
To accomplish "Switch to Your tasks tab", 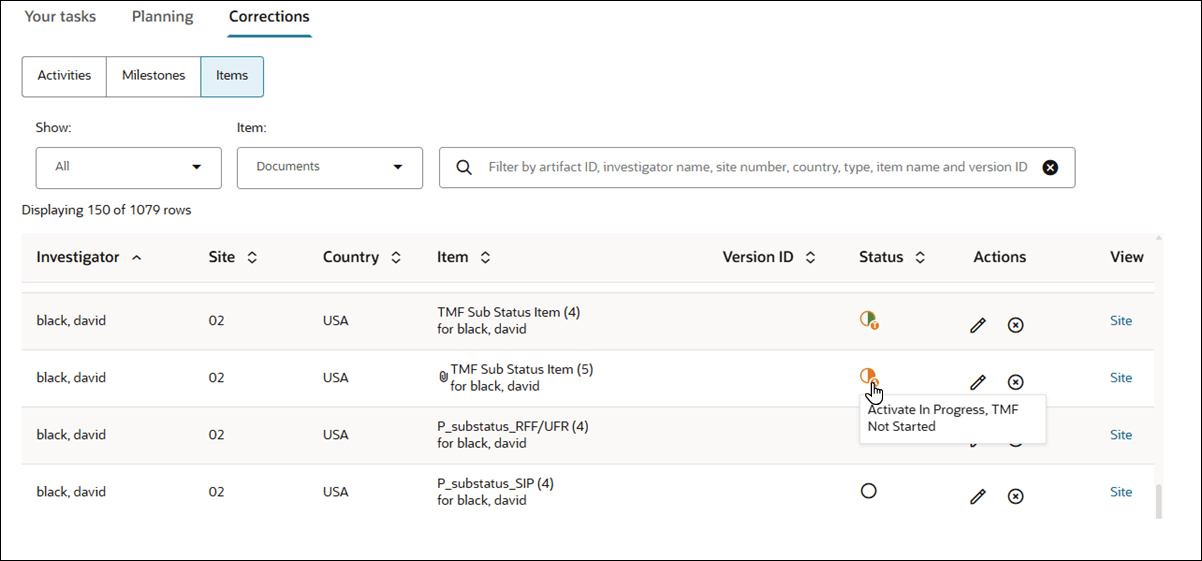I will (60, 16).
